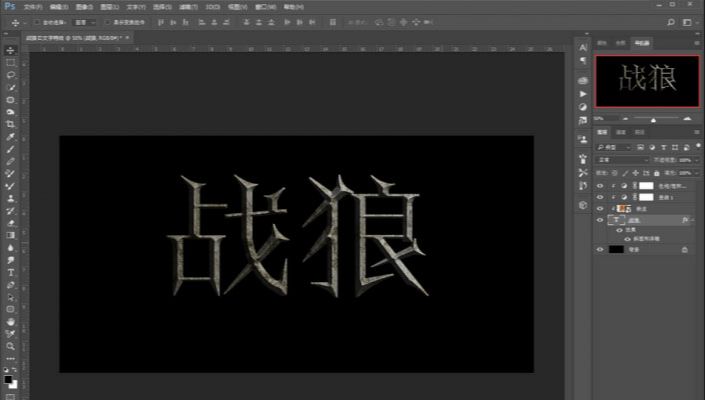Click the Lock all padlock icon
This screenshot has height=400, width=705.
[x=656, y=173]
